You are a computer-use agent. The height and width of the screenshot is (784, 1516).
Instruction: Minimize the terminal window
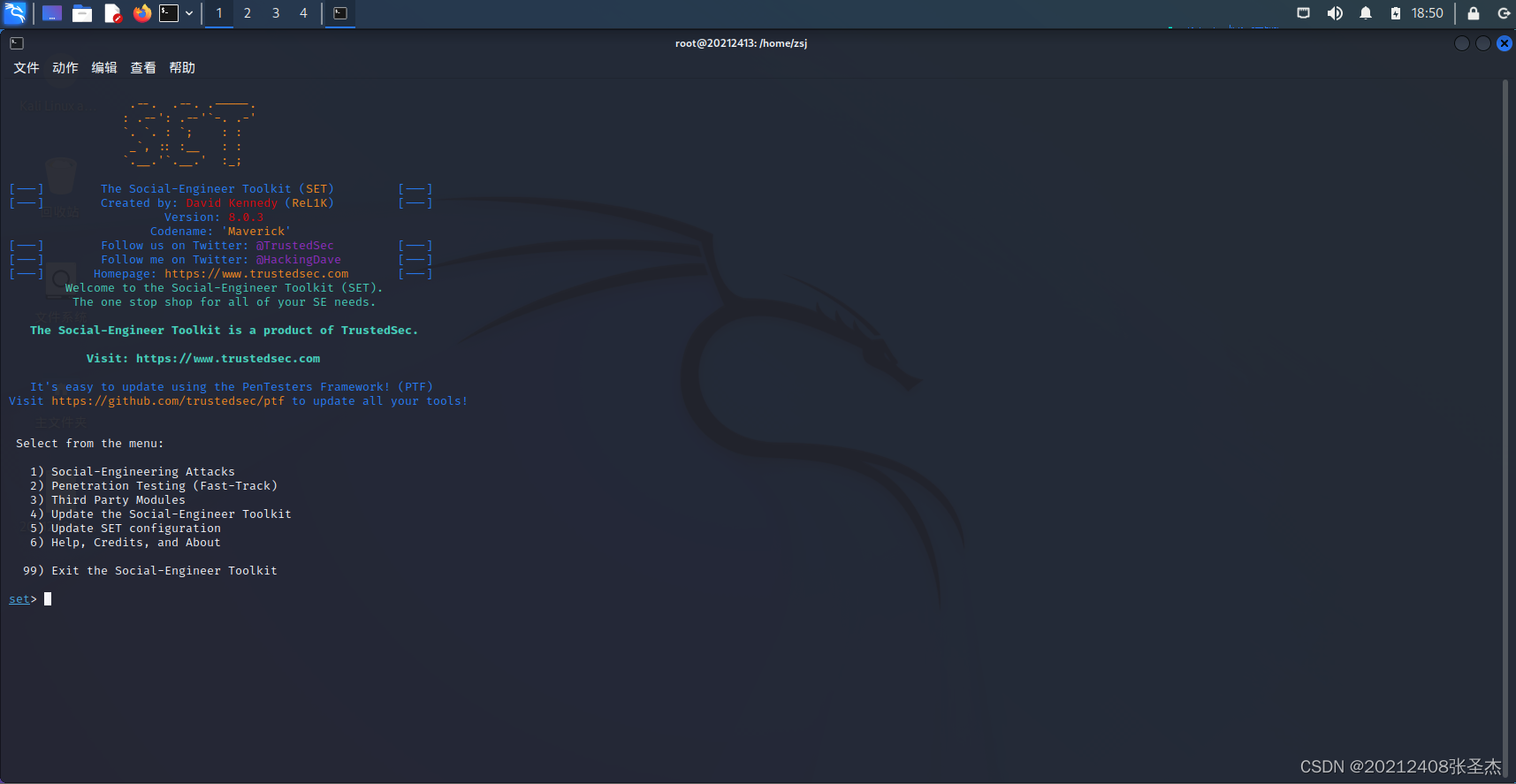click(1462, 43)
